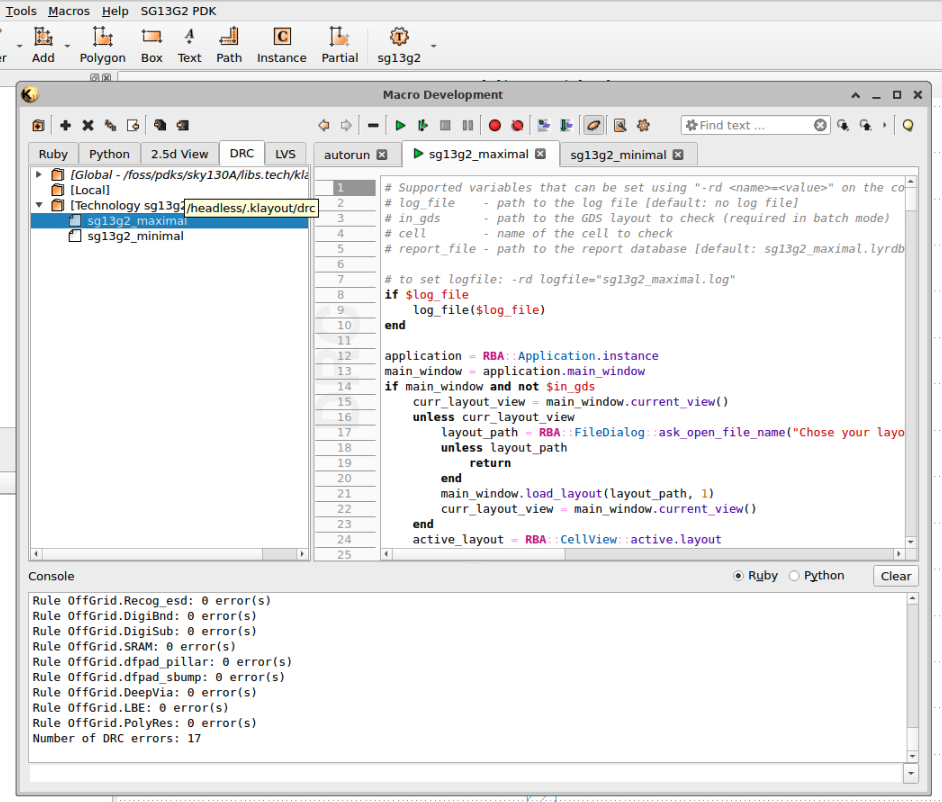This screenshot has height=802, width=942.
Task: Click the step over icon with green arrow
Action: pyautogui.click(x=567, y=125)
